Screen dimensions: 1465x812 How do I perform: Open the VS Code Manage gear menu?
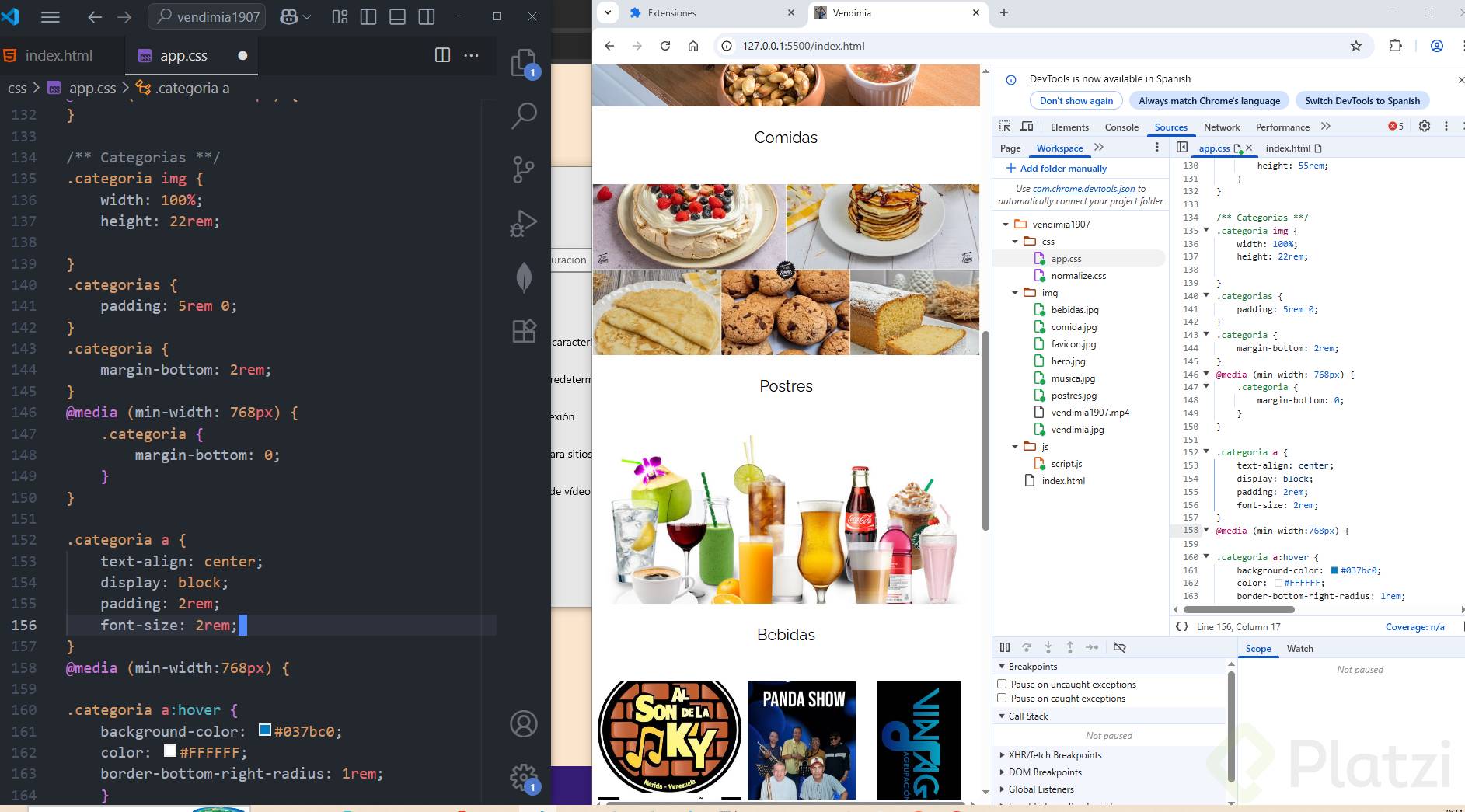point(524,777)
